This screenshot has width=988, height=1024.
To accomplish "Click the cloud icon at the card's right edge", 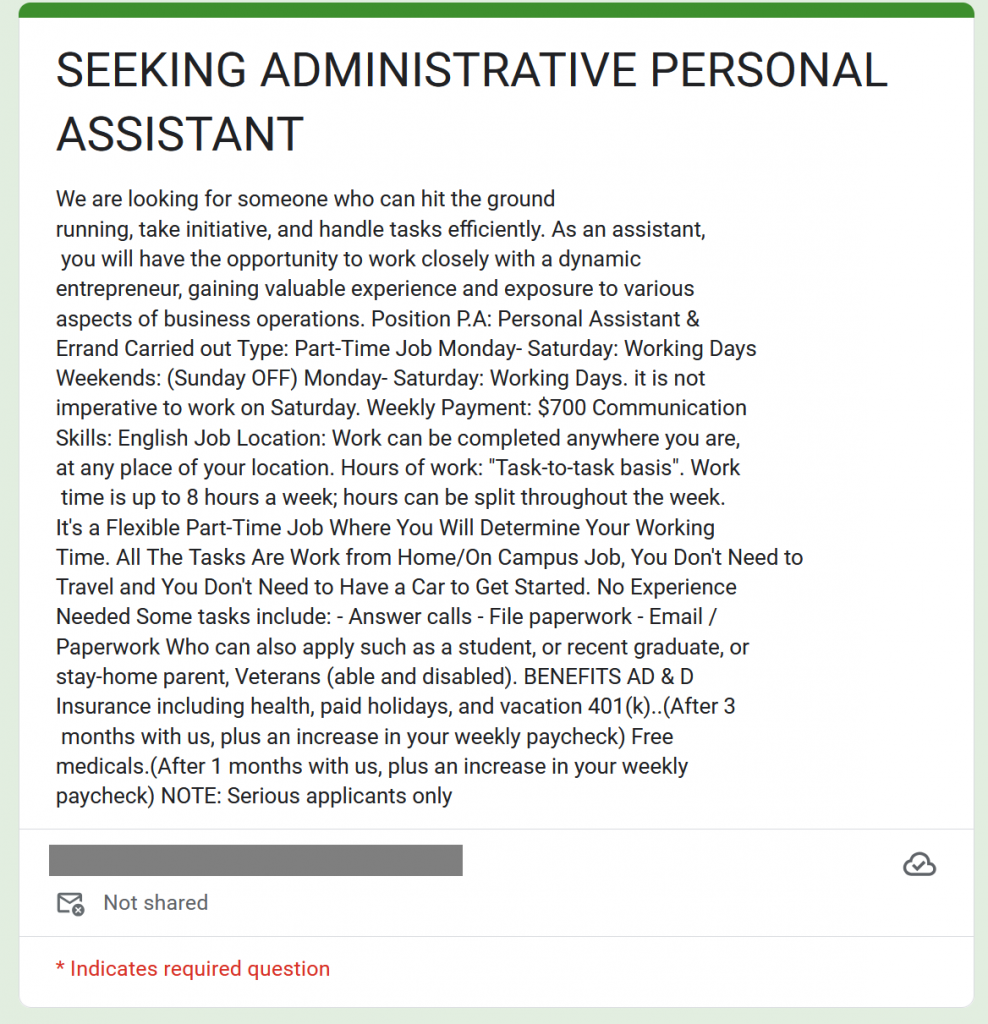I will click(x=920, y=864).
